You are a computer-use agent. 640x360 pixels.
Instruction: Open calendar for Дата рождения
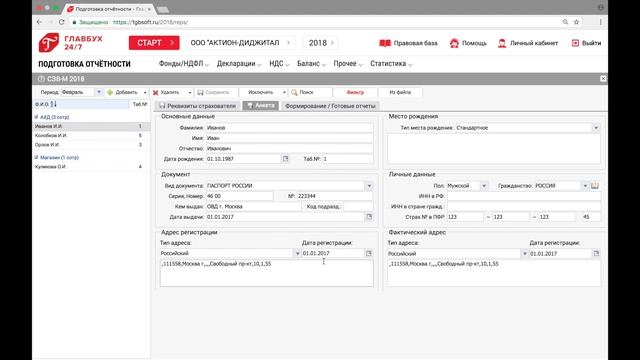click(285, 159)
